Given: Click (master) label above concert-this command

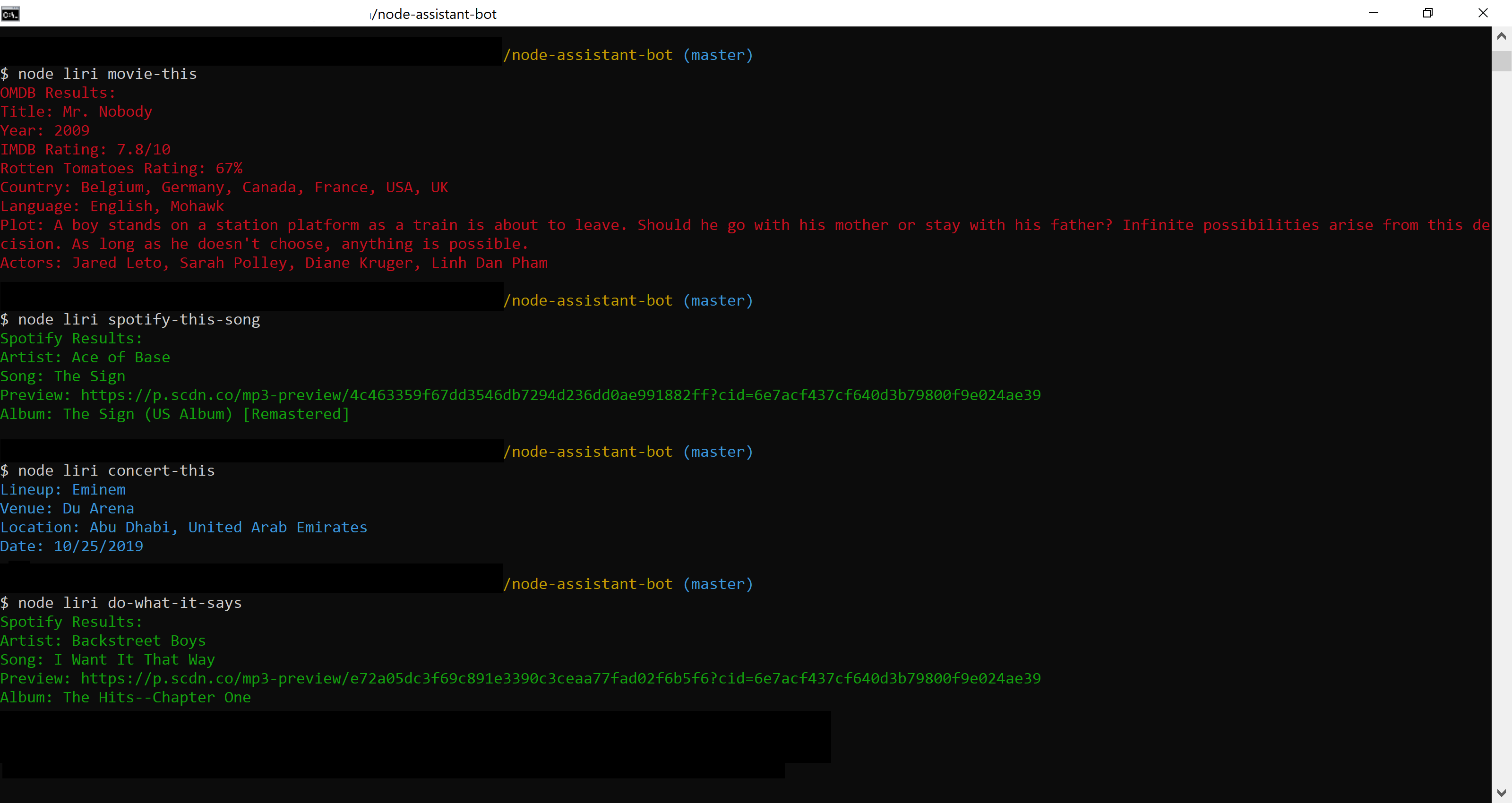Looking at the screenshot, I should tap(717, 452).
